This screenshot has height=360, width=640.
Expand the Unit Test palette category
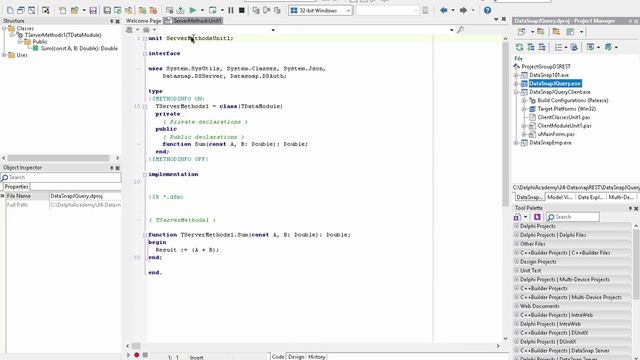tap(517, 271)
